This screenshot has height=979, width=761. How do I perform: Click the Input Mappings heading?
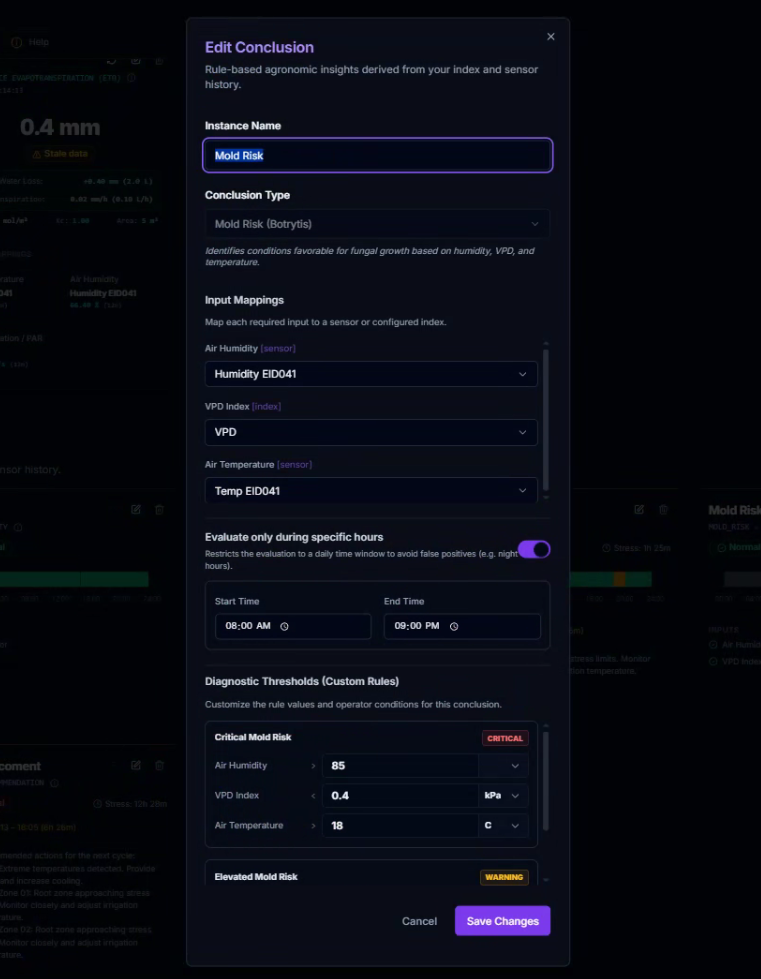(x=244, y=300)
